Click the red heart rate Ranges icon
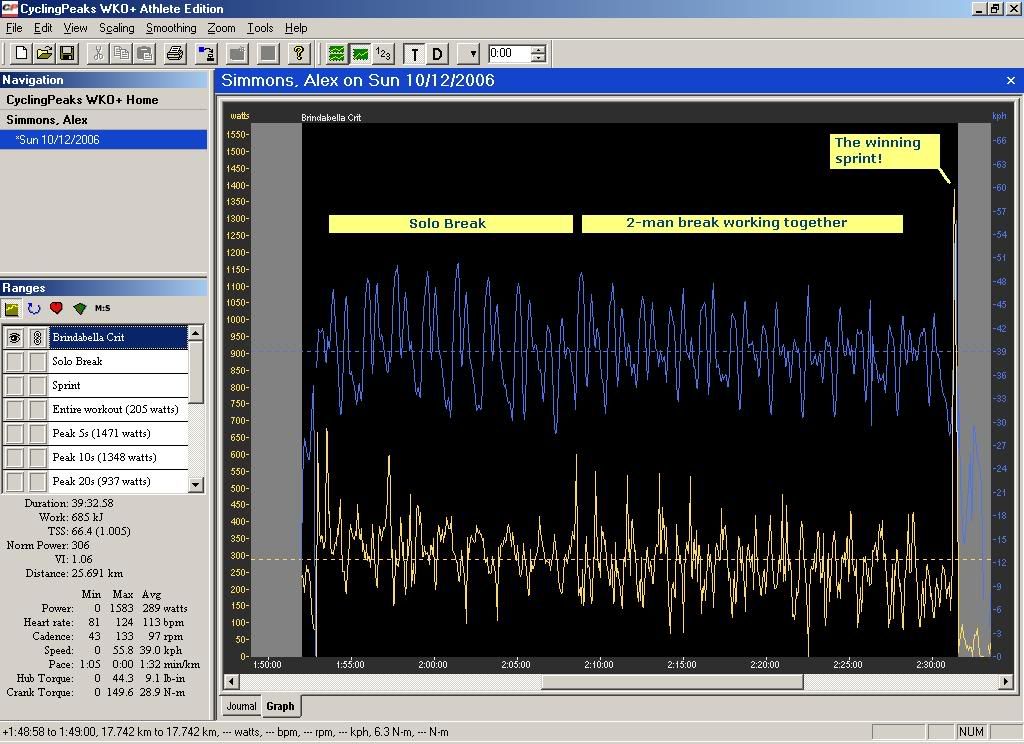This screenshot has height=744, width=1024. click(x=56, y=308)
